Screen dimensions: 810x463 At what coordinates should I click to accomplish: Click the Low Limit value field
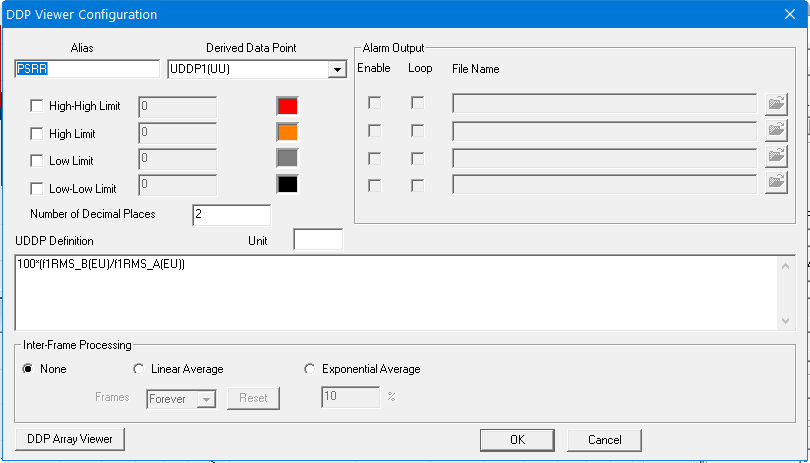pos(178,159)
